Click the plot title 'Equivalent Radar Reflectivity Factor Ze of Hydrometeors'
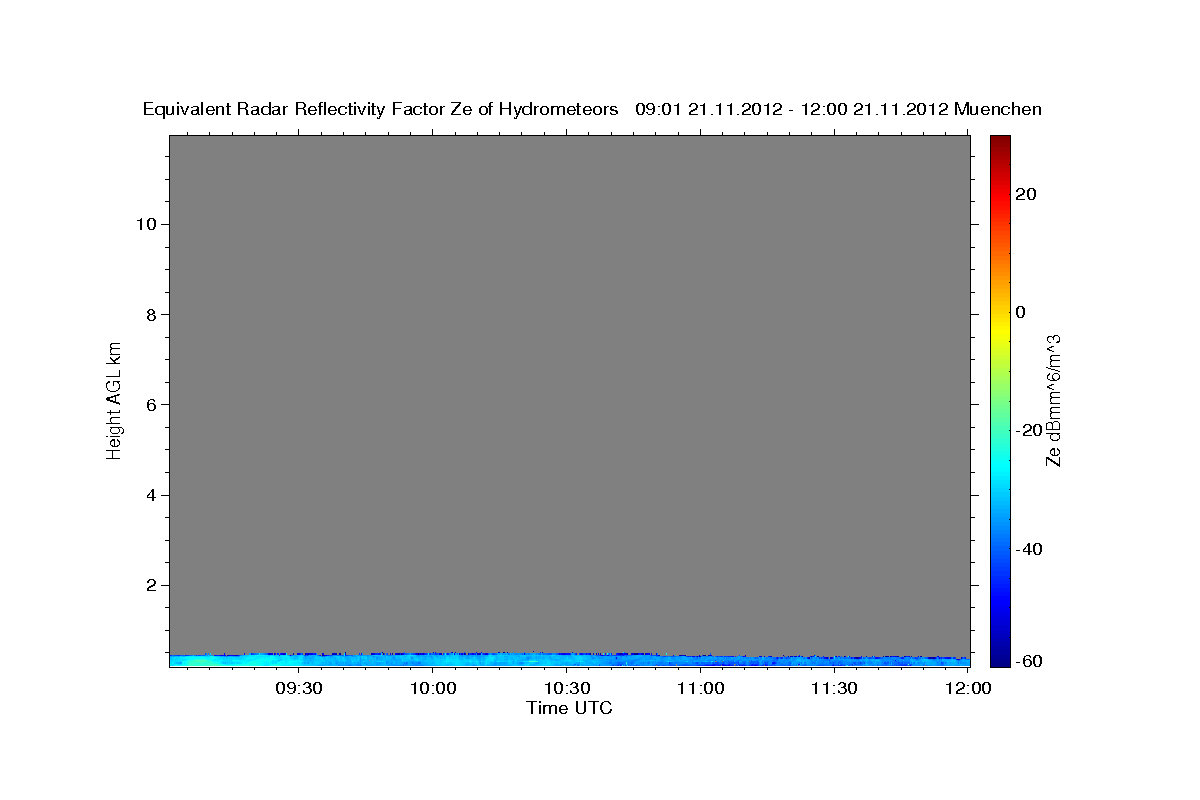 coord(381,110)
